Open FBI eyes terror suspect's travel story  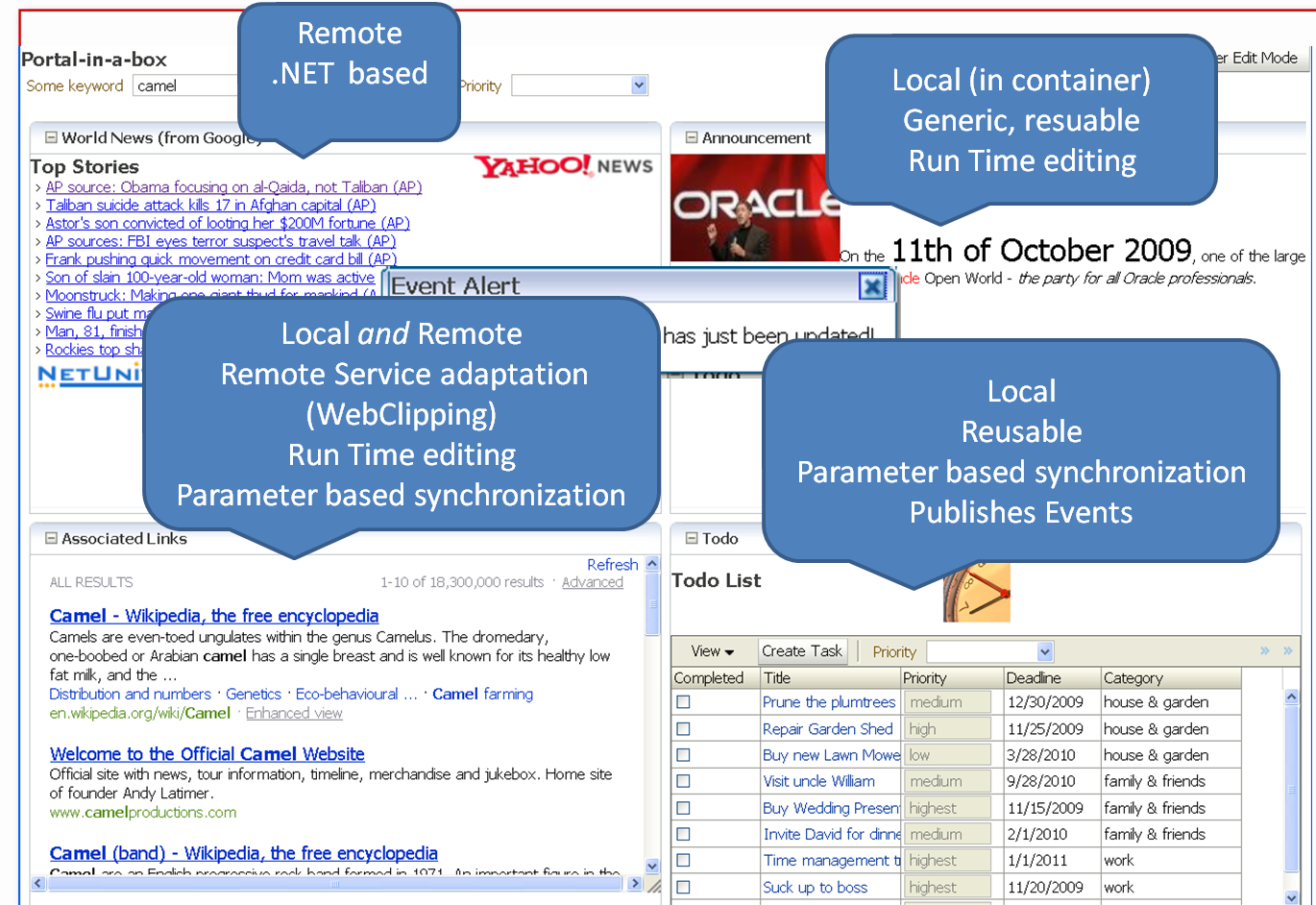pos(221,241)
